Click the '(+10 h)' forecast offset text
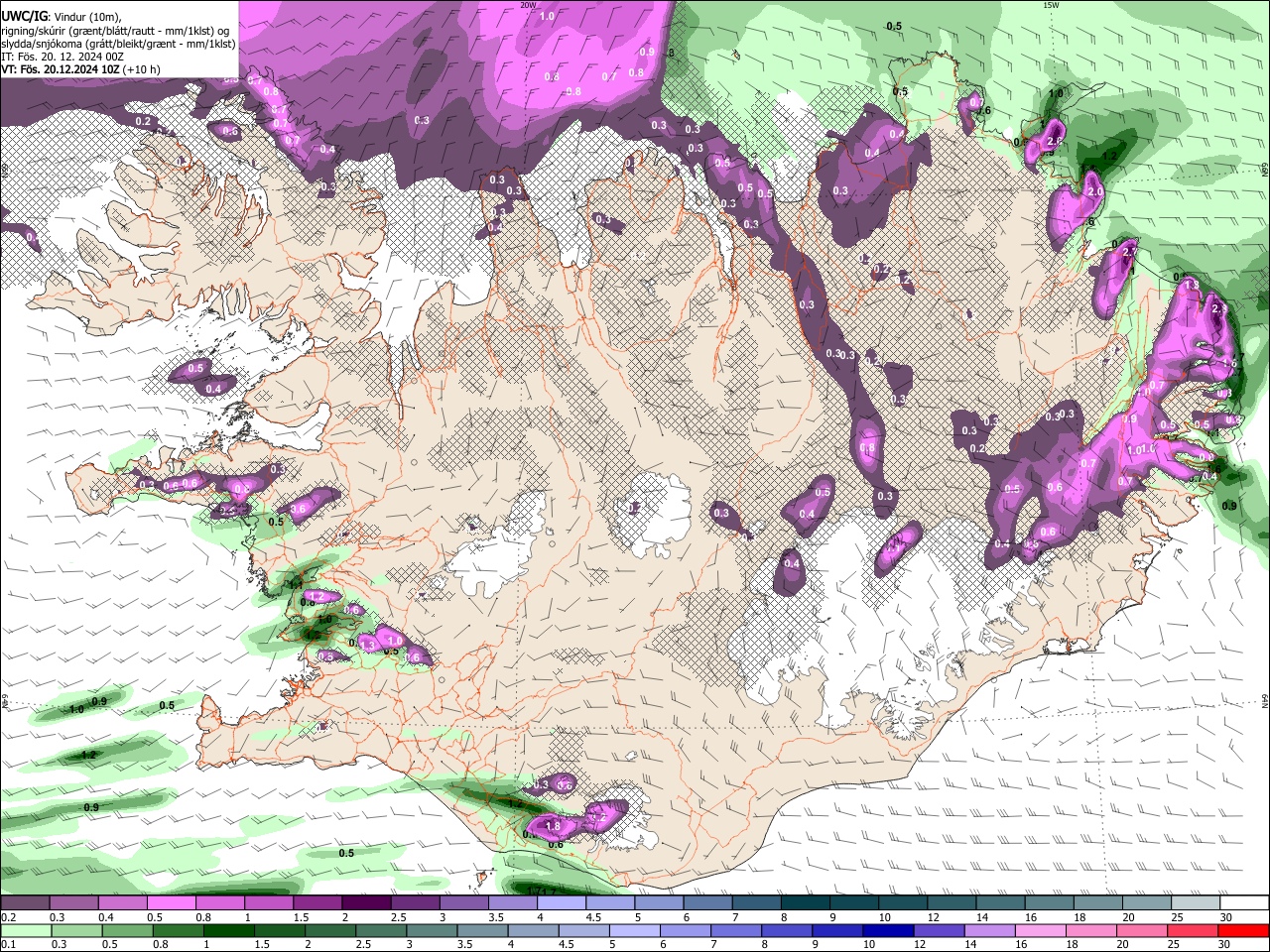Viewport: 1270px width, 952px height. tap(142, 69)
